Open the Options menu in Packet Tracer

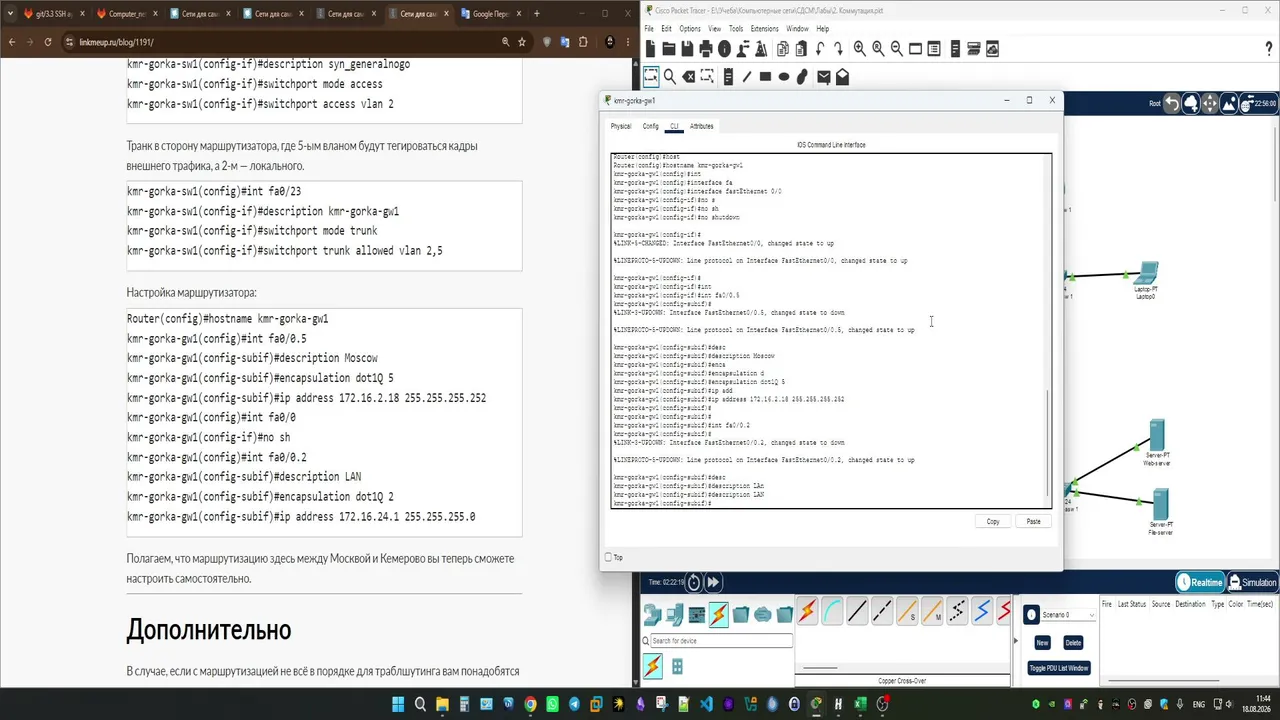(690, 29)
